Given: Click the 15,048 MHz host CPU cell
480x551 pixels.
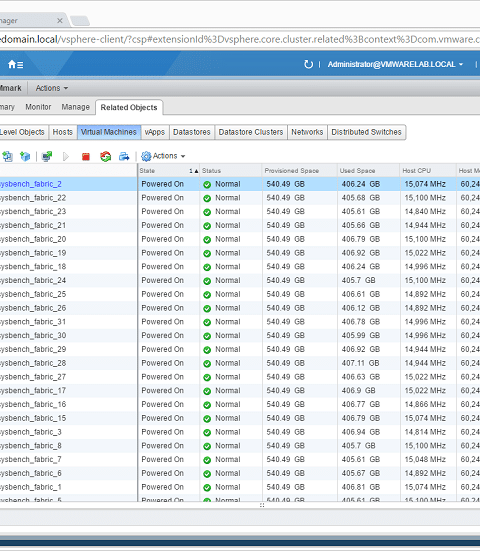Looking at the screenshot, I should 425,459.
